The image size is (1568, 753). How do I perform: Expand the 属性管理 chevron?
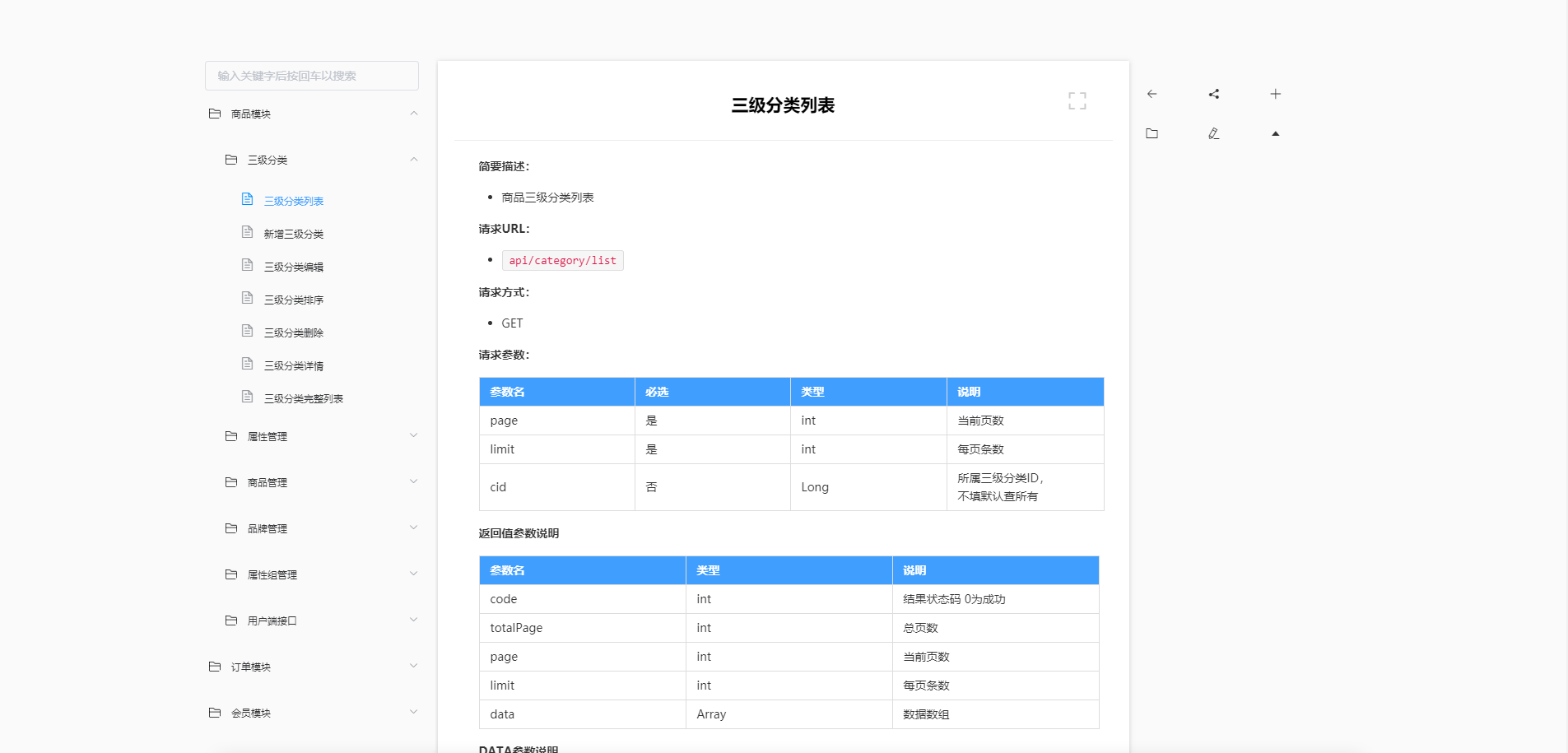[414, 435]
